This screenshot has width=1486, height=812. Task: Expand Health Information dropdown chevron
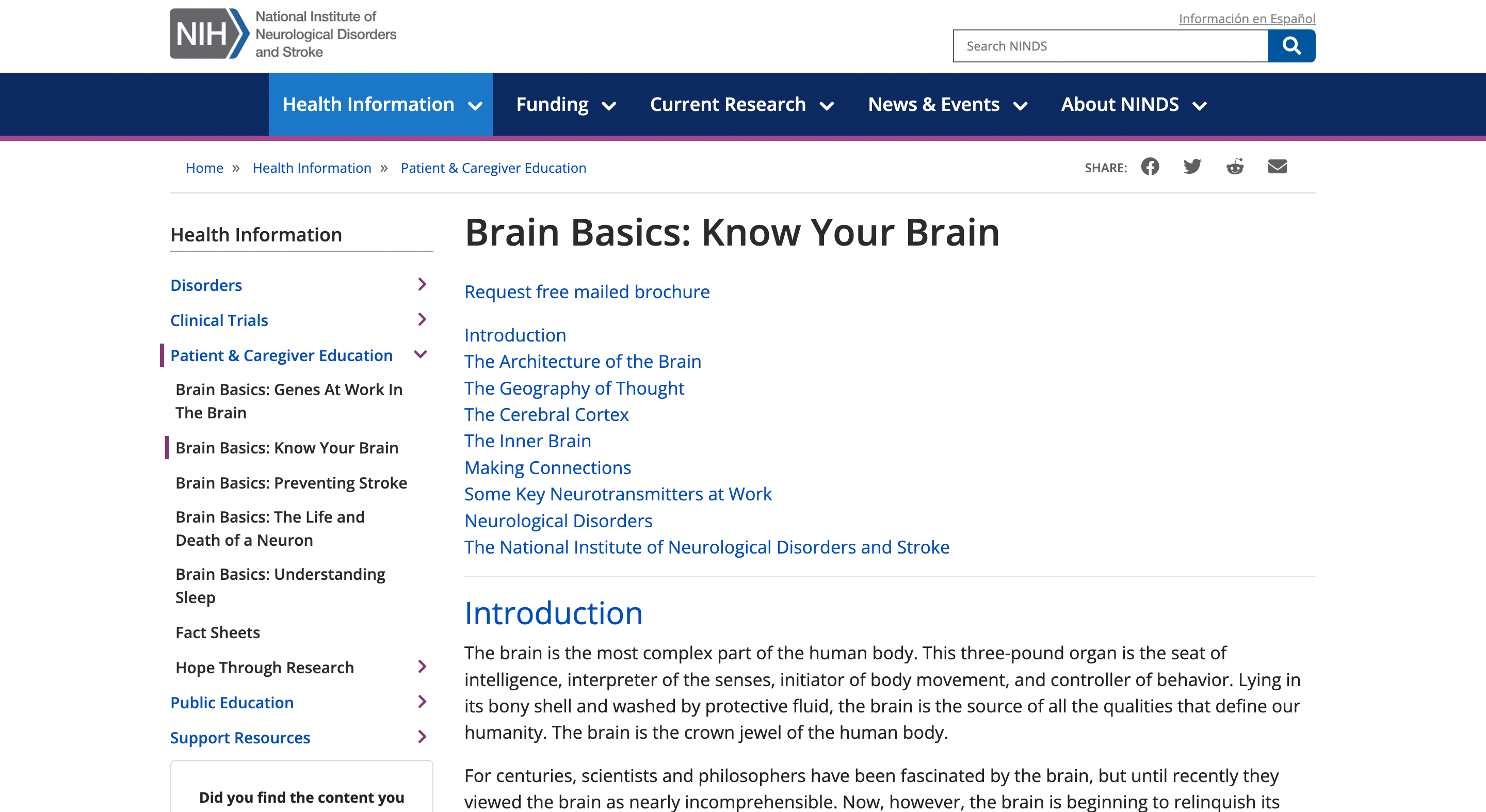[x=475, y=106]
